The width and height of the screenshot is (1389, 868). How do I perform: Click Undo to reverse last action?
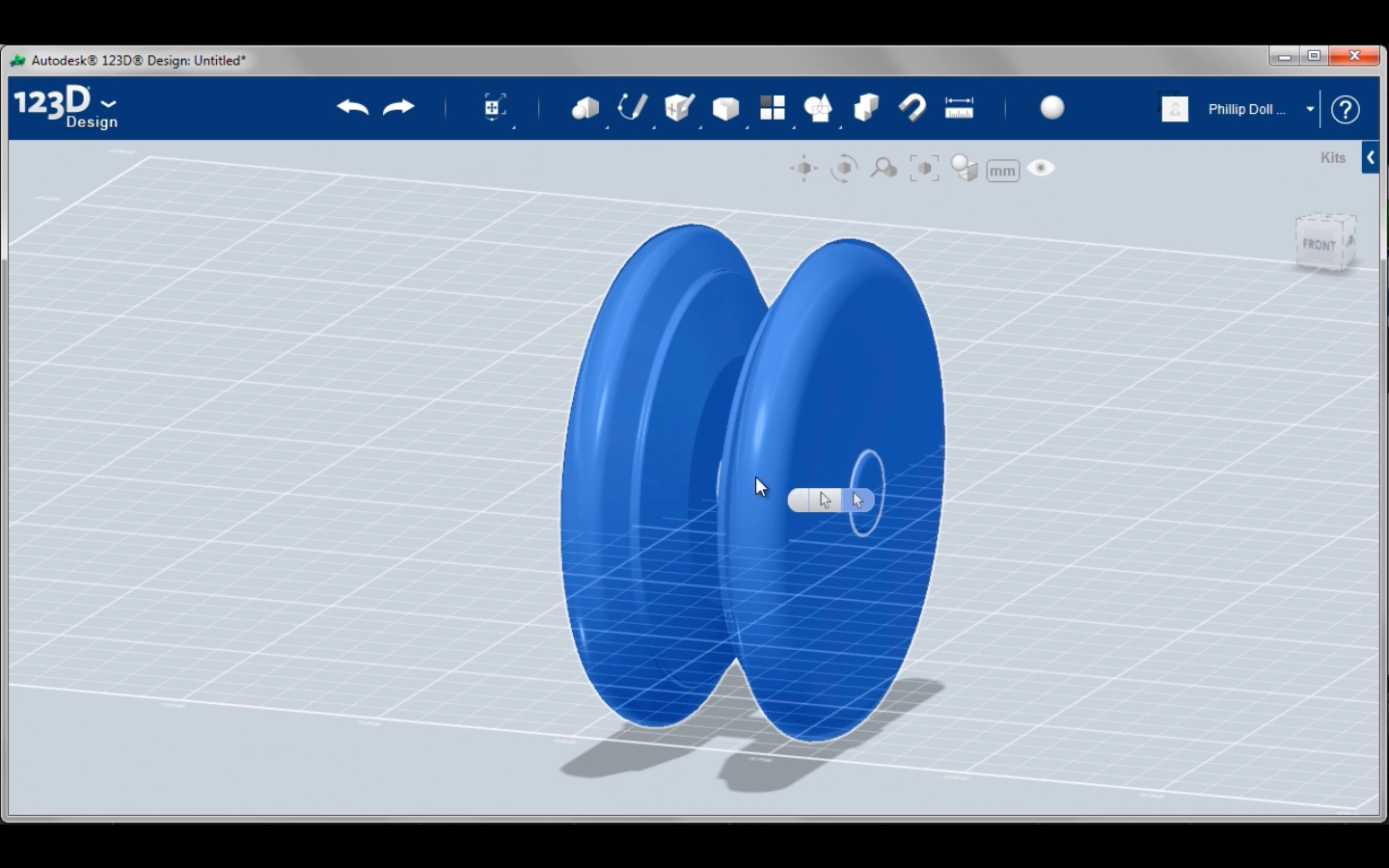point(352,107)
